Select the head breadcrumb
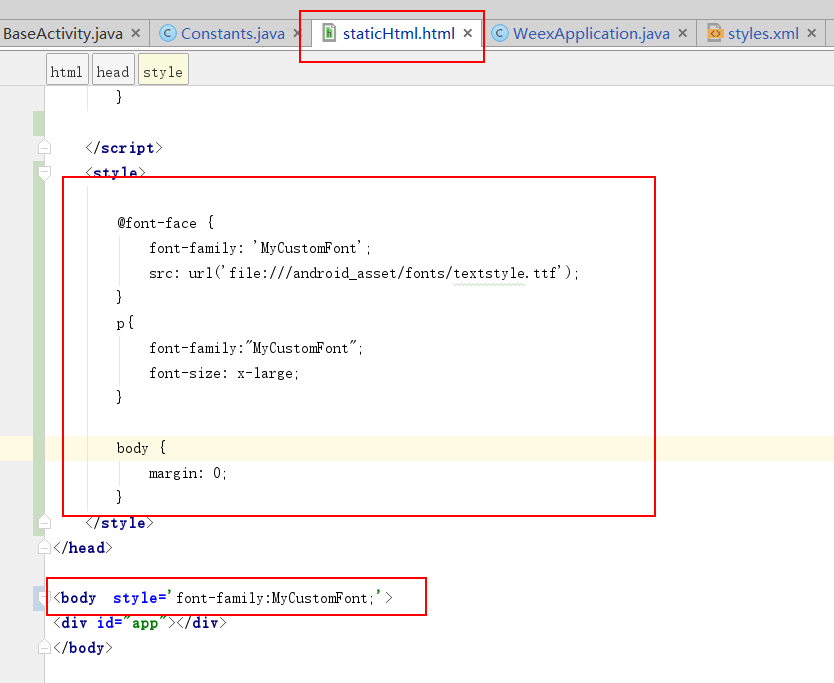Viewport: 834px width, 683px height. tap(113, 71)
